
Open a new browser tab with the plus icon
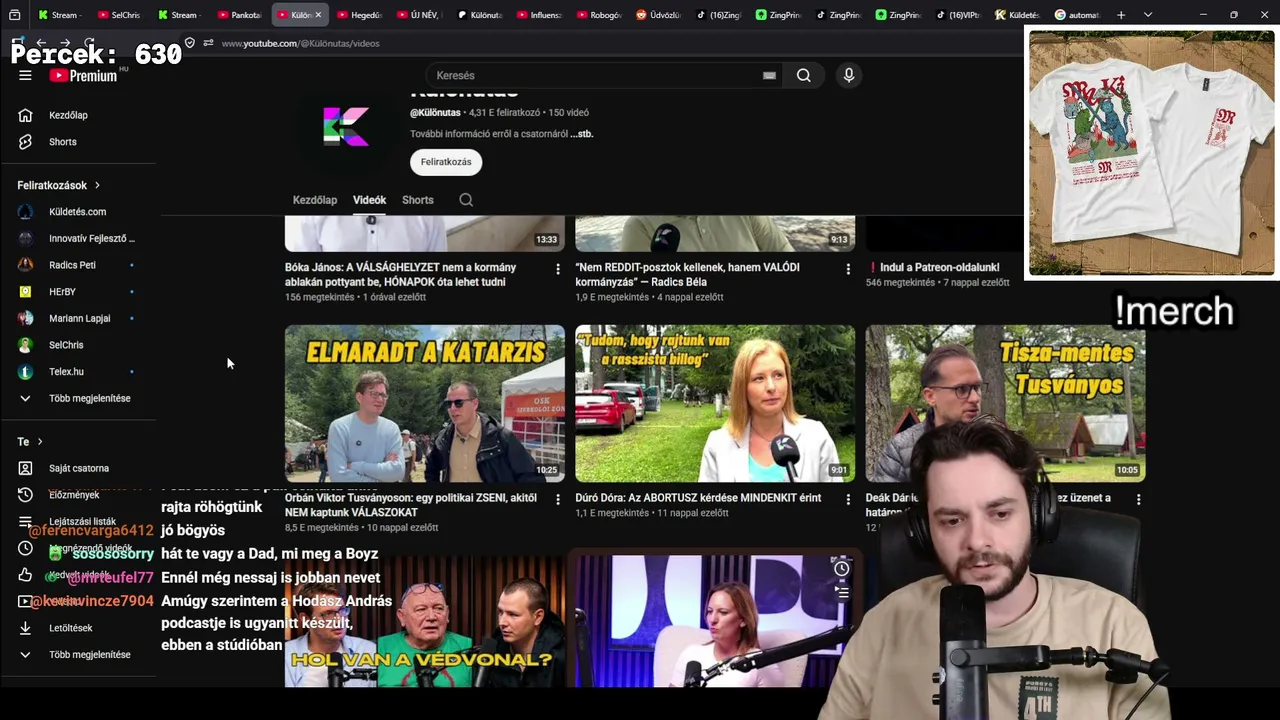click(1121, 15)
